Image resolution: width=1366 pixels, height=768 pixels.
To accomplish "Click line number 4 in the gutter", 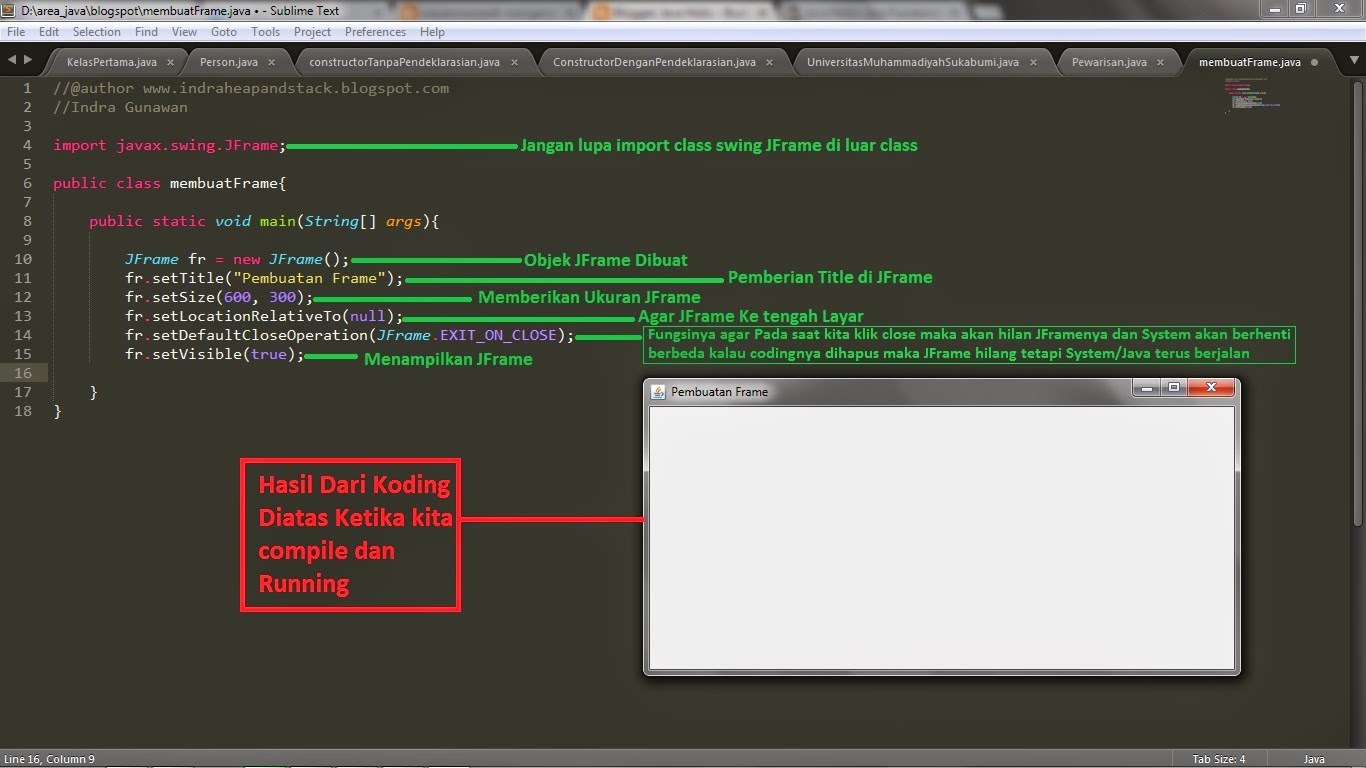I will (x=28, y=145).
